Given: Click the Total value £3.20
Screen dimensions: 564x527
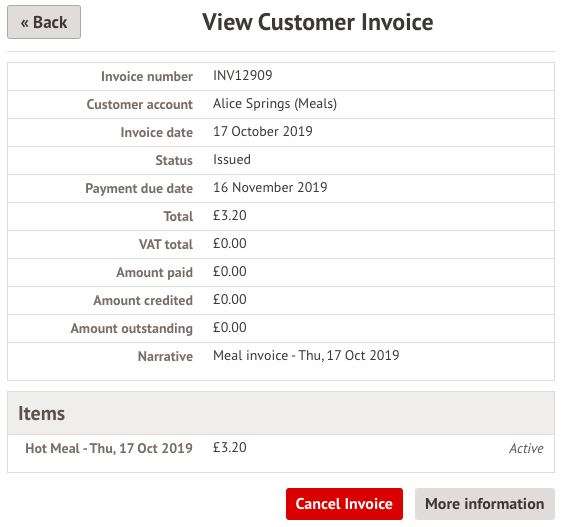Looking at the screenshot, I should 229,215.
